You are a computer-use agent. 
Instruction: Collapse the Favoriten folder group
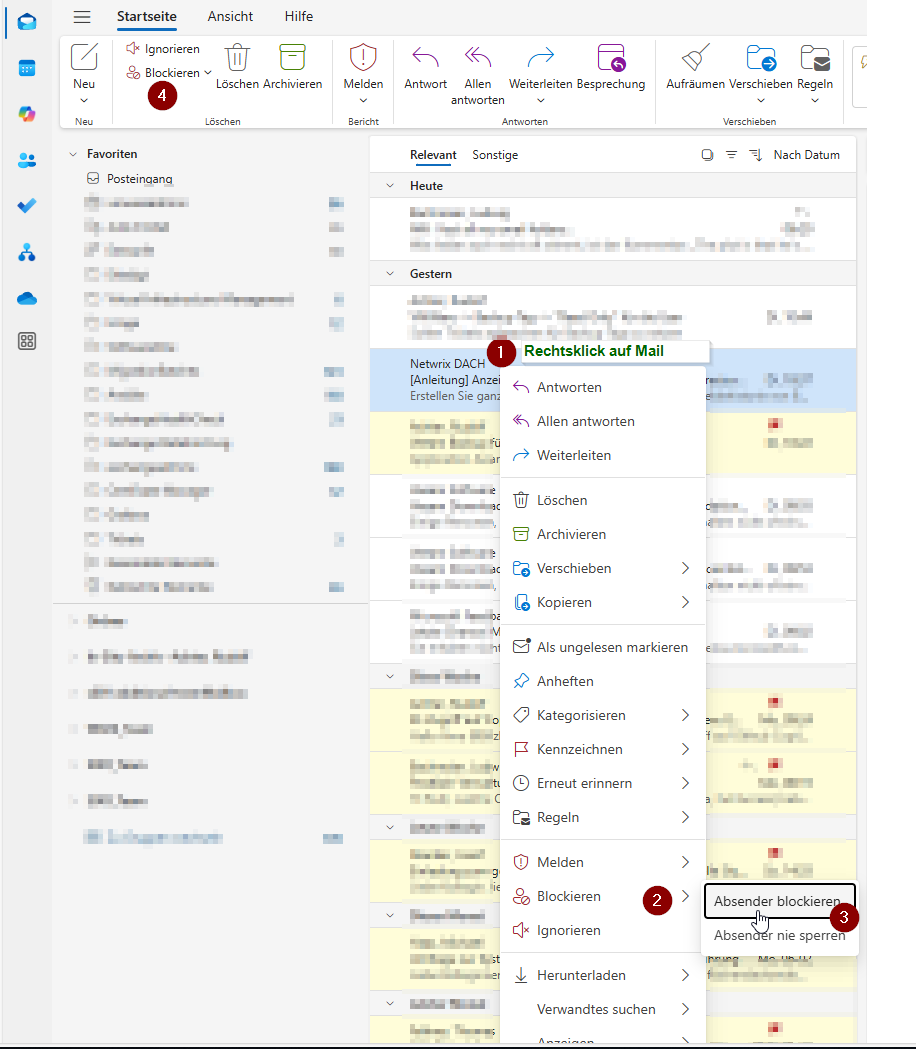[x=73, y=155]
